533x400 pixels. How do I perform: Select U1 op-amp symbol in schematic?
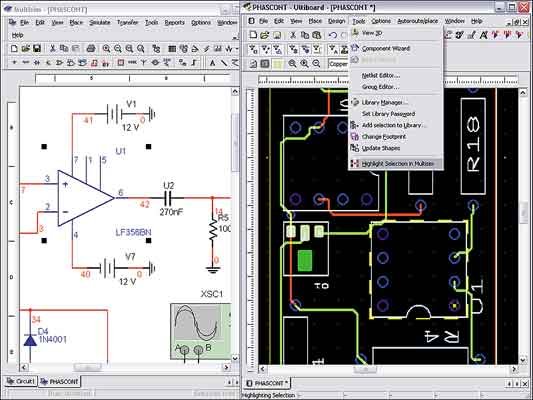pyautogui.click(x=85, y=198)
